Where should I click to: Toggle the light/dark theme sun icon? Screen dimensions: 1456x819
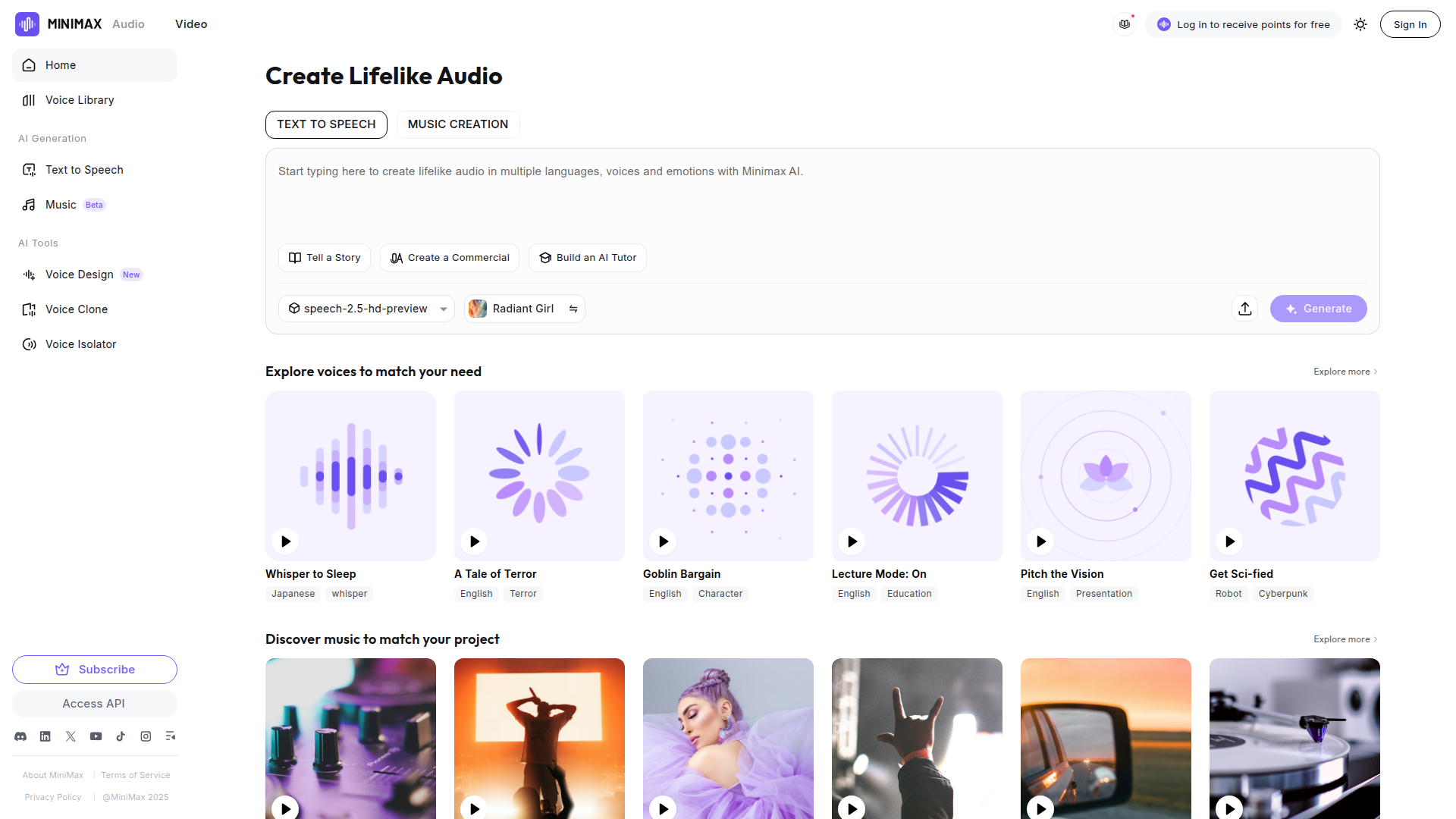(x=1360, y=24)
